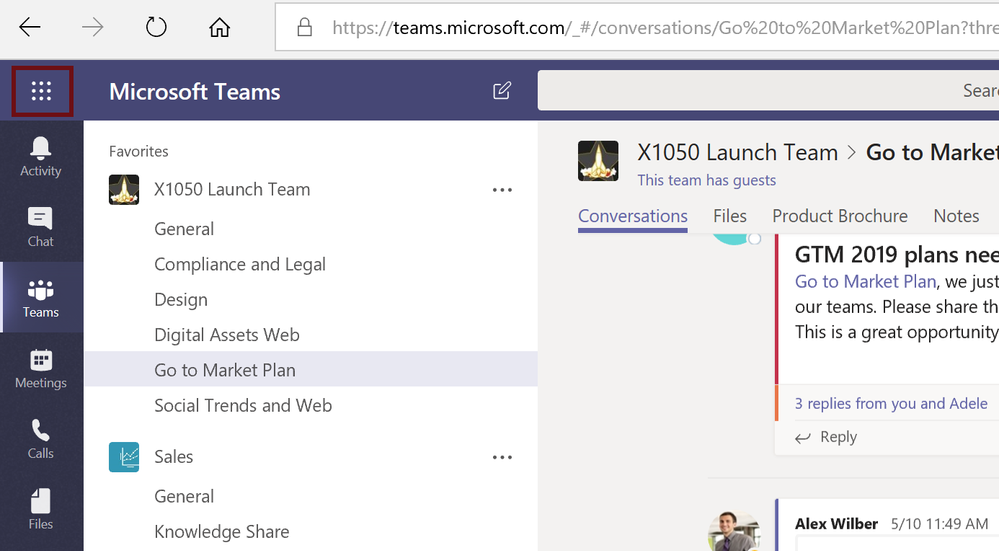999x551 pixels.
Task: Open Knowledge Share channel
Action: coord(222,532)
